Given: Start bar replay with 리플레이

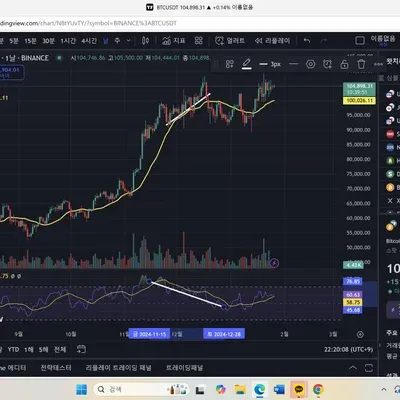Looking at the screenshot, I should pyautogui.click(x=273, y=41).
